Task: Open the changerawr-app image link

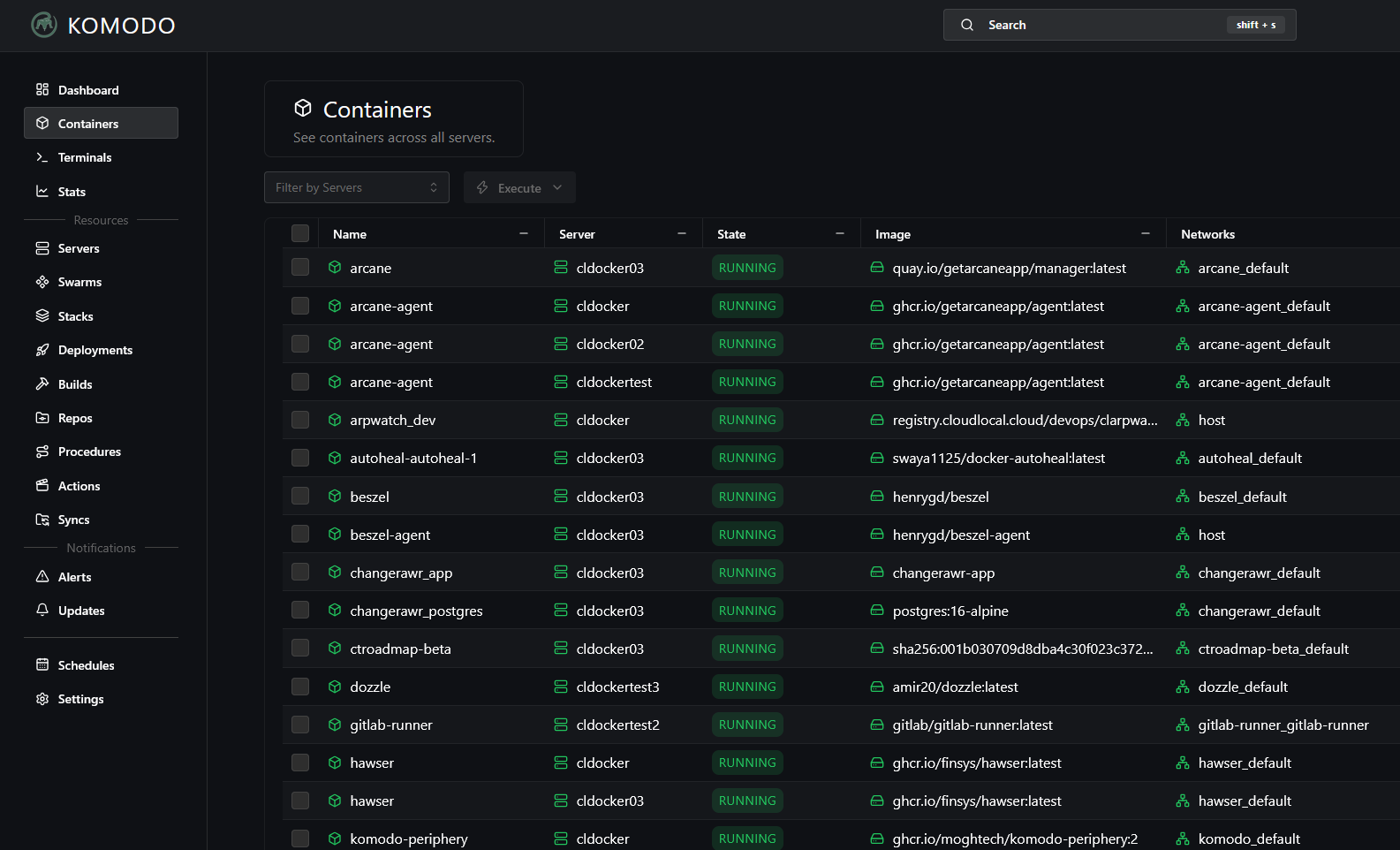Action: coord(943,573)
